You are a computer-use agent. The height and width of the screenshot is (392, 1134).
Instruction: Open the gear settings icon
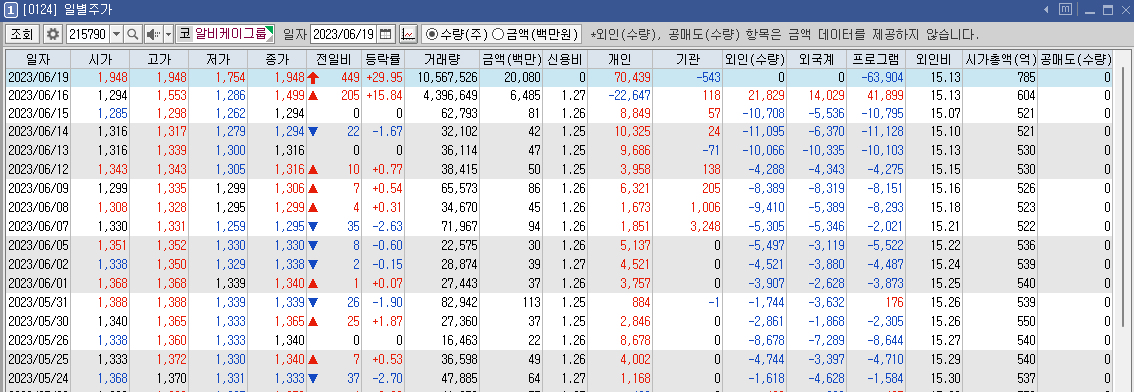coord(53,34)
